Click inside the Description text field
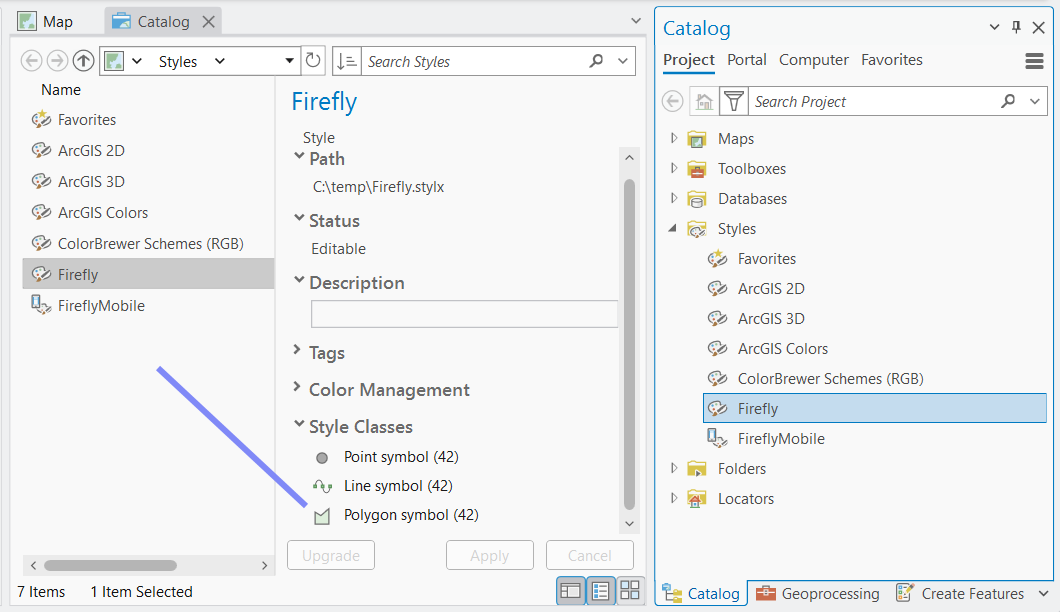 click(x=464, y=314)
